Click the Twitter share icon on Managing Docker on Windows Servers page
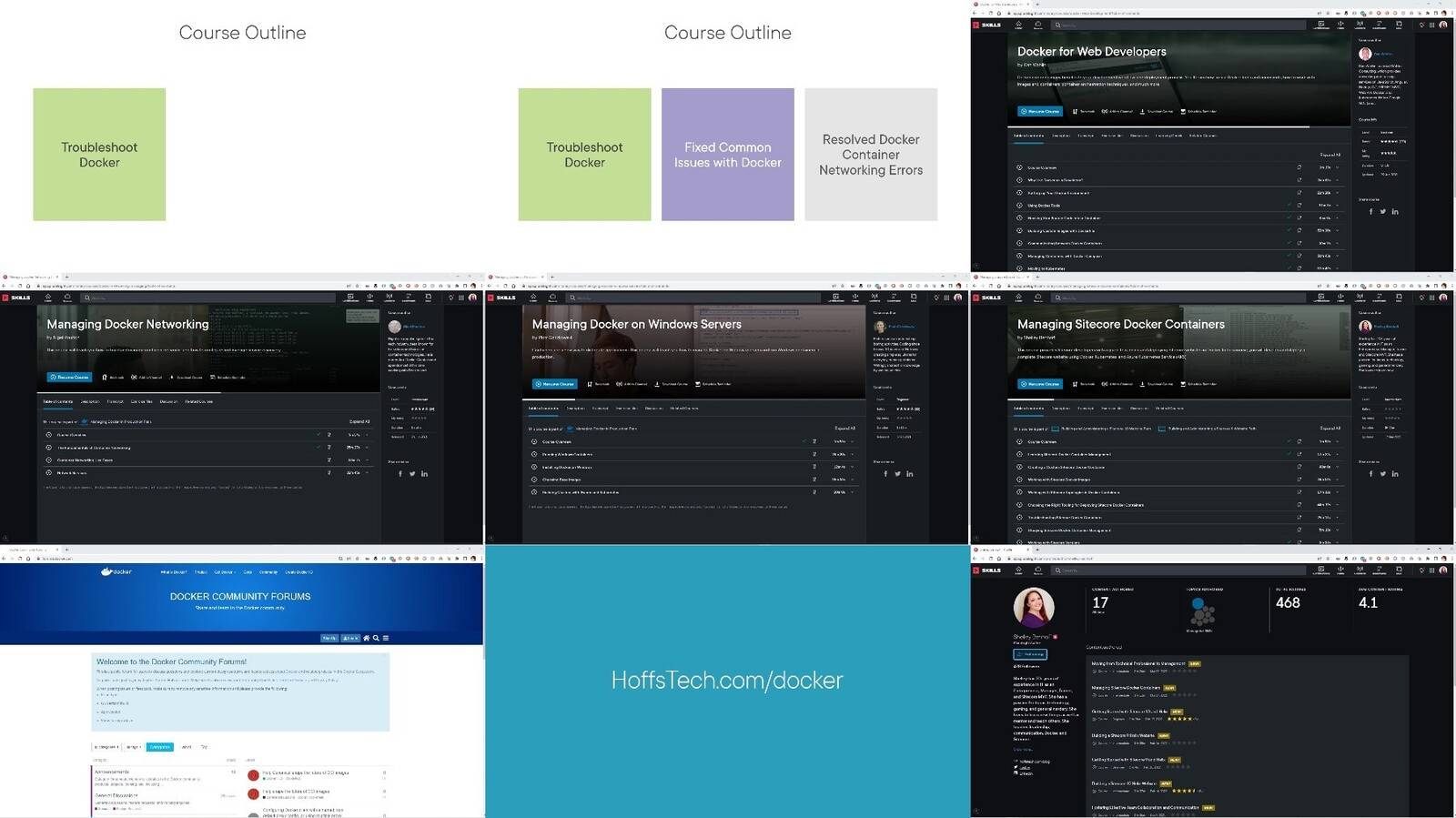This screenshot has height=818, width=1456. [x=897, y=473]
